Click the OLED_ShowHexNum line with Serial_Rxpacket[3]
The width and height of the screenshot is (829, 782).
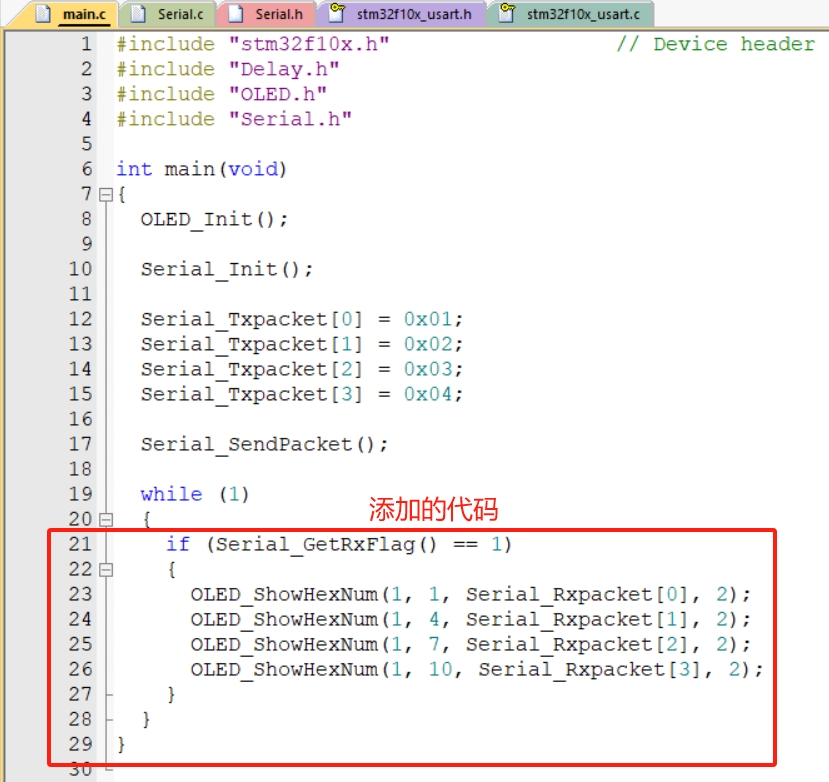point(477,670)
